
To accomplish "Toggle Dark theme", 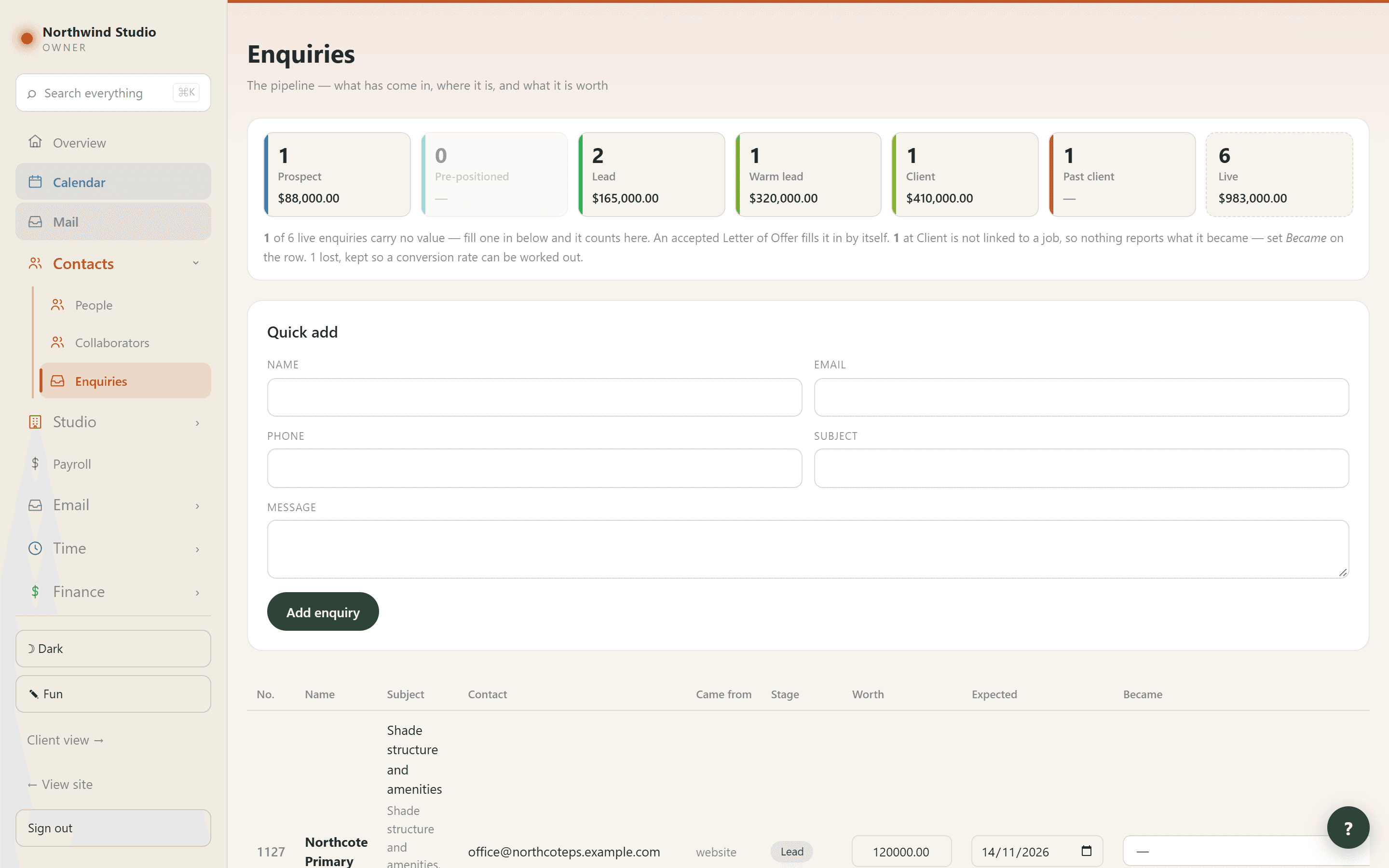I will pos(113,649).
